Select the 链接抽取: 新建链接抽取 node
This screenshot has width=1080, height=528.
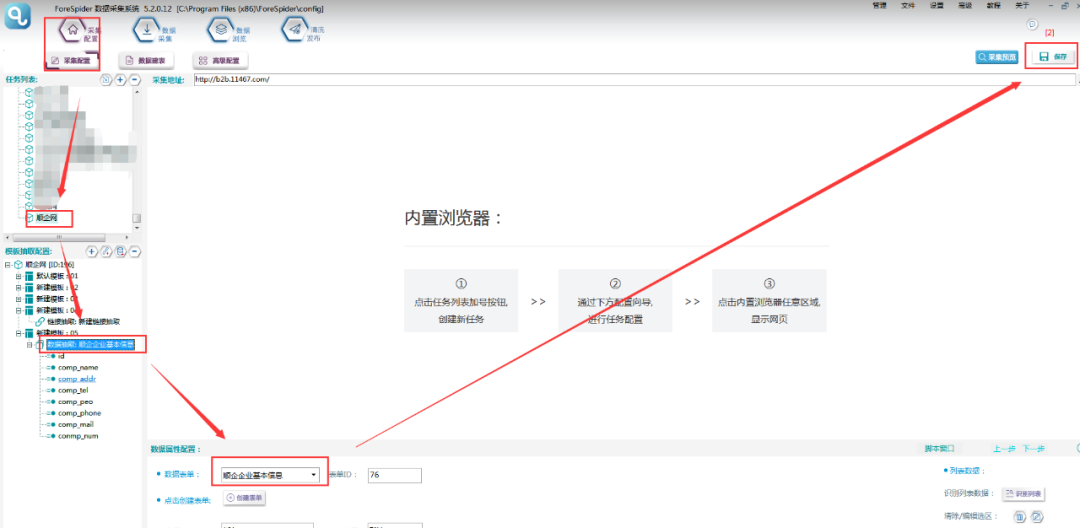(84, 321)
